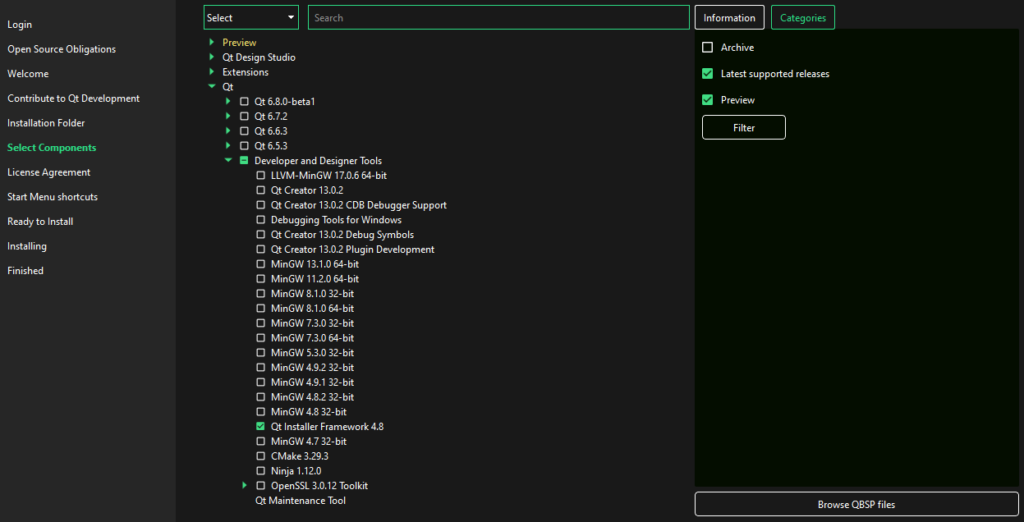Image resolution: width=1024 pixels, height=522 pixels.
Task: Check Qt Creator 13.0.2 CDB Debugger Support
Action: (261, 204)
